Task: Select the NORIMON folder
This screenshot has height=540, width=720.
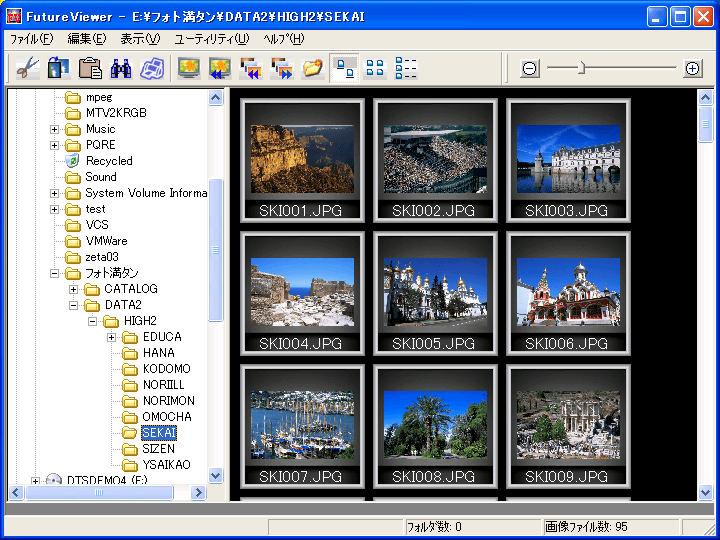Action: (x=169, y=401)
